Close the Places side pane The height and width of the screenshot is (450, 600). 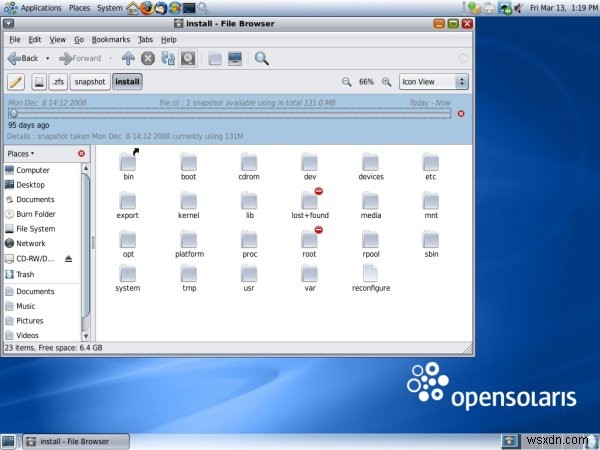[x=81, y=153]
